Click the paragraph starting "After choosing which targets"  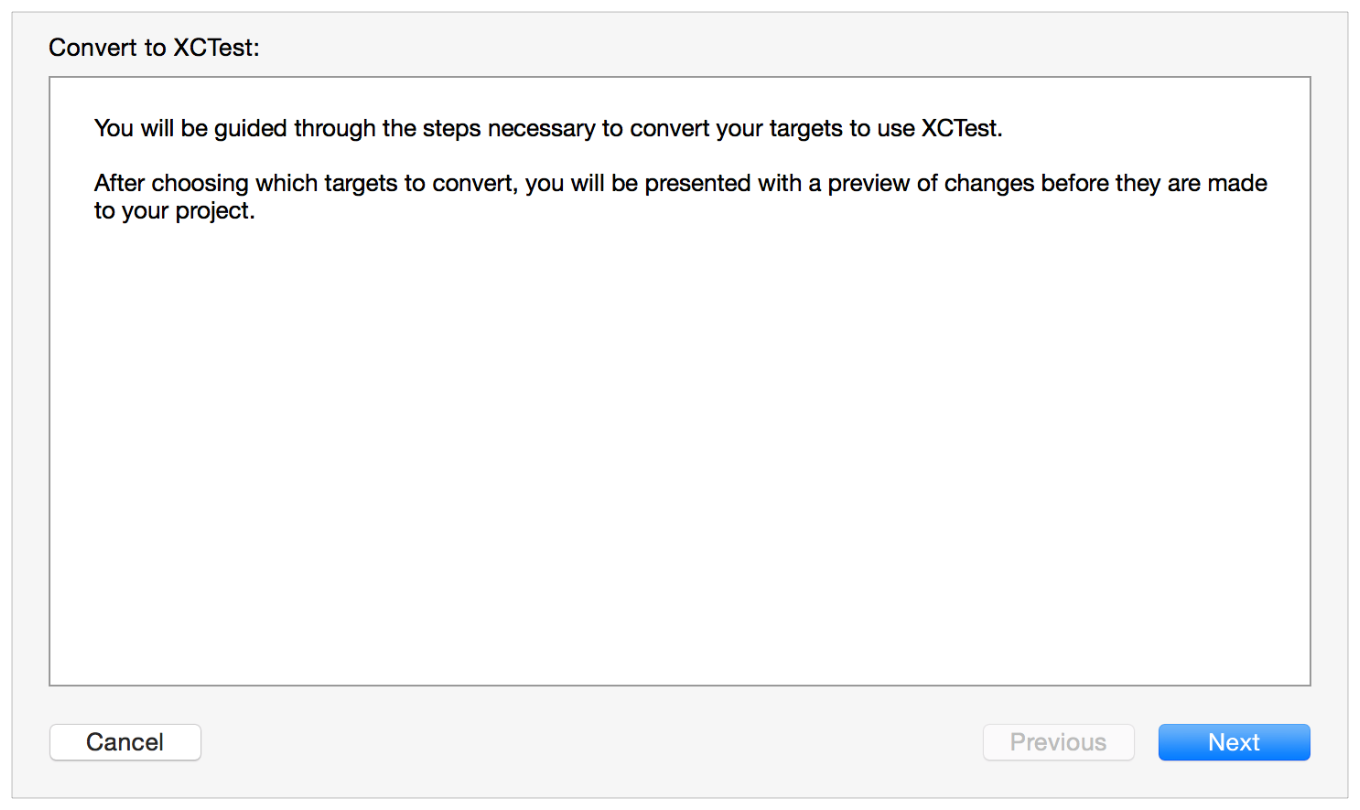pos(680,198)
